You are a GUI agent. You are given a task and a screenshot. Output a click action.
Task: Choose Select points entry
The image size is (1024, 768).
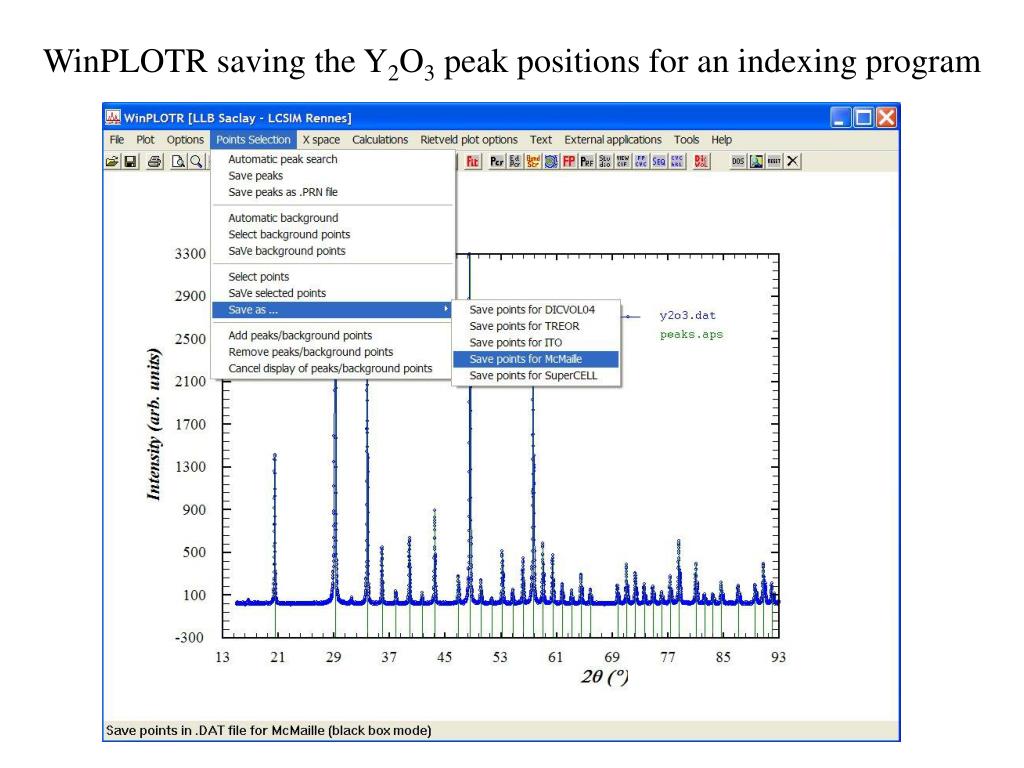(x=333, y=277)
